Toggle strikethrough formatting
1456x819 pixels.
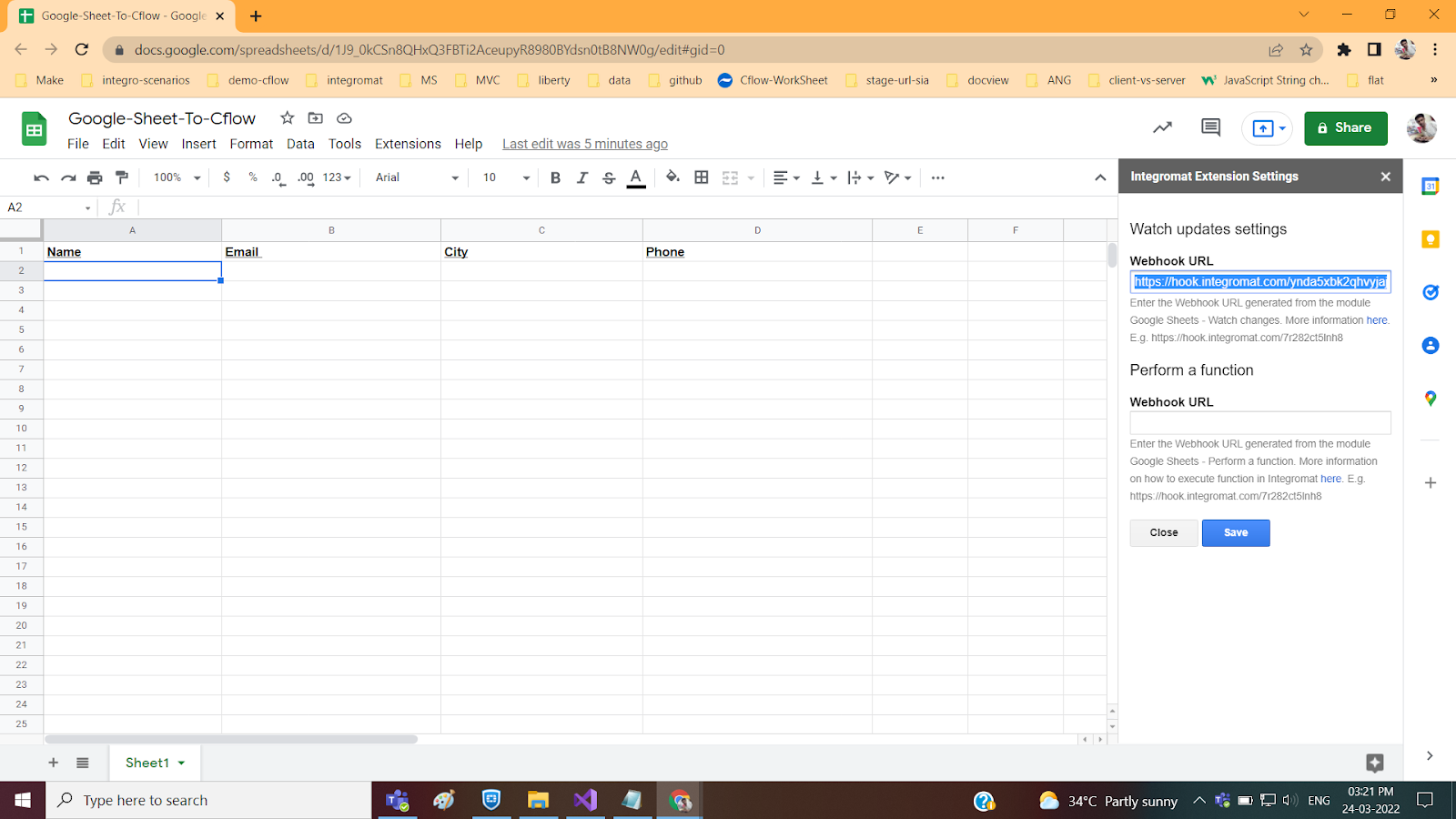coord(609,177)
